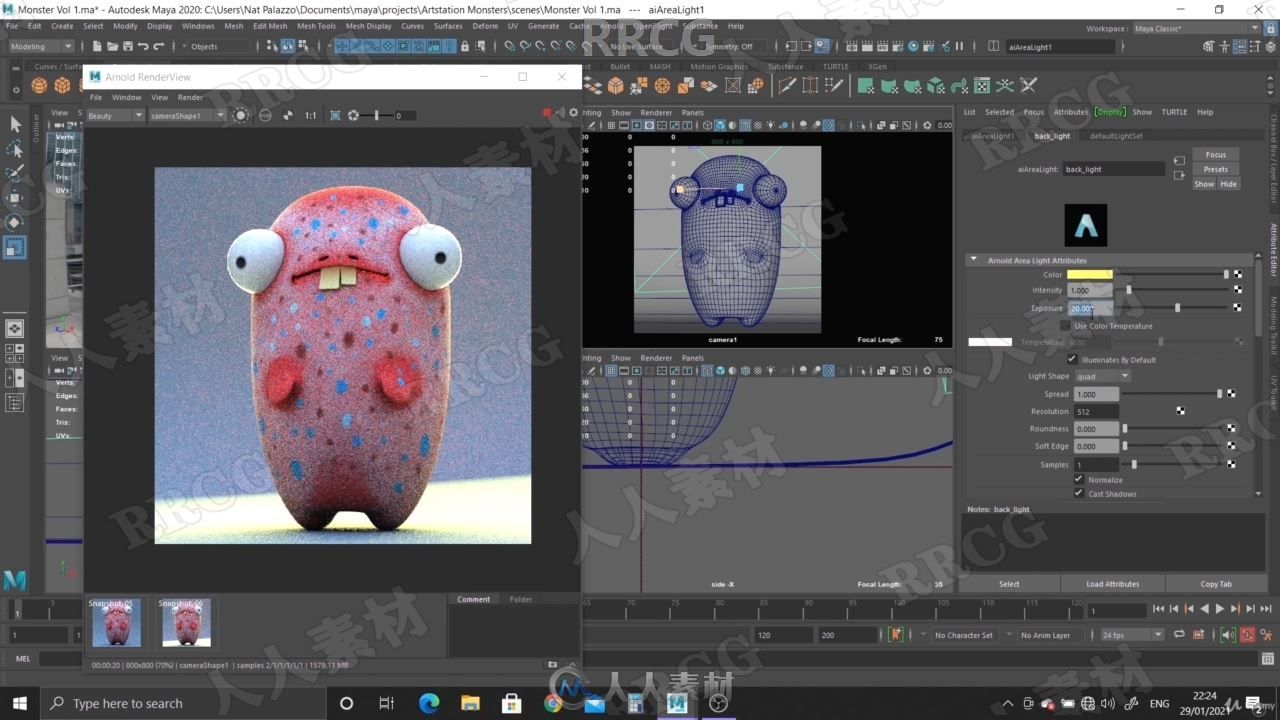Open Google Chrome from the taskbar

[553, 703]
